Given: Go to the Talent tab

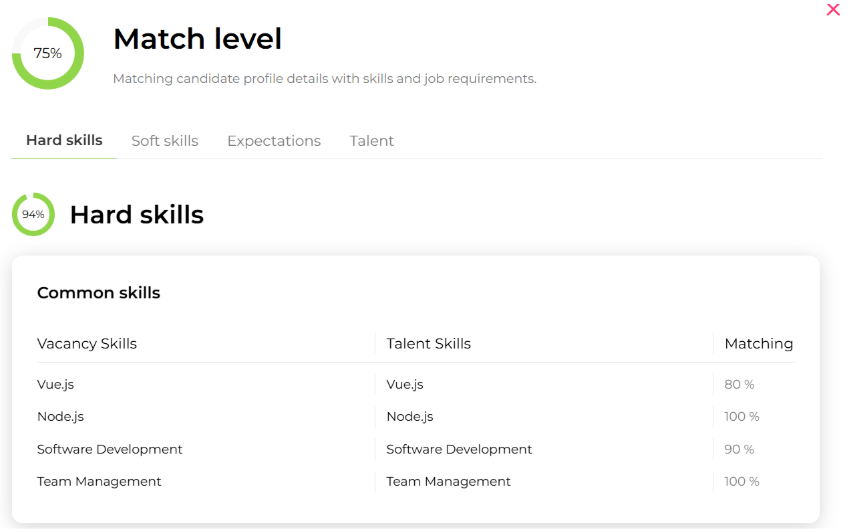Looking at the screenshot, I should pos(372,141).
